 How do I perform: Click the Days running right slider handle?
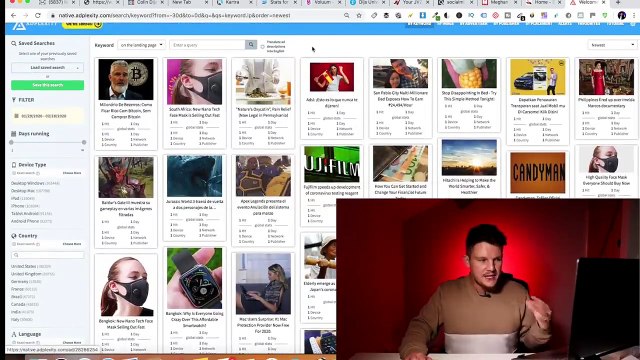pyautogui.click(x=84, y=142)
